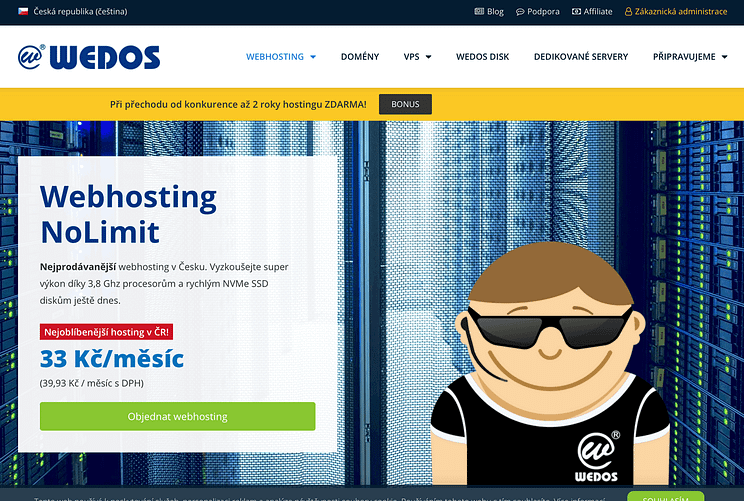Image resolution: width=744 pixels, height=501 pixels.
Task: Expand the PŘIPRAVUJEME dropdown arrow
Action: 725,57
